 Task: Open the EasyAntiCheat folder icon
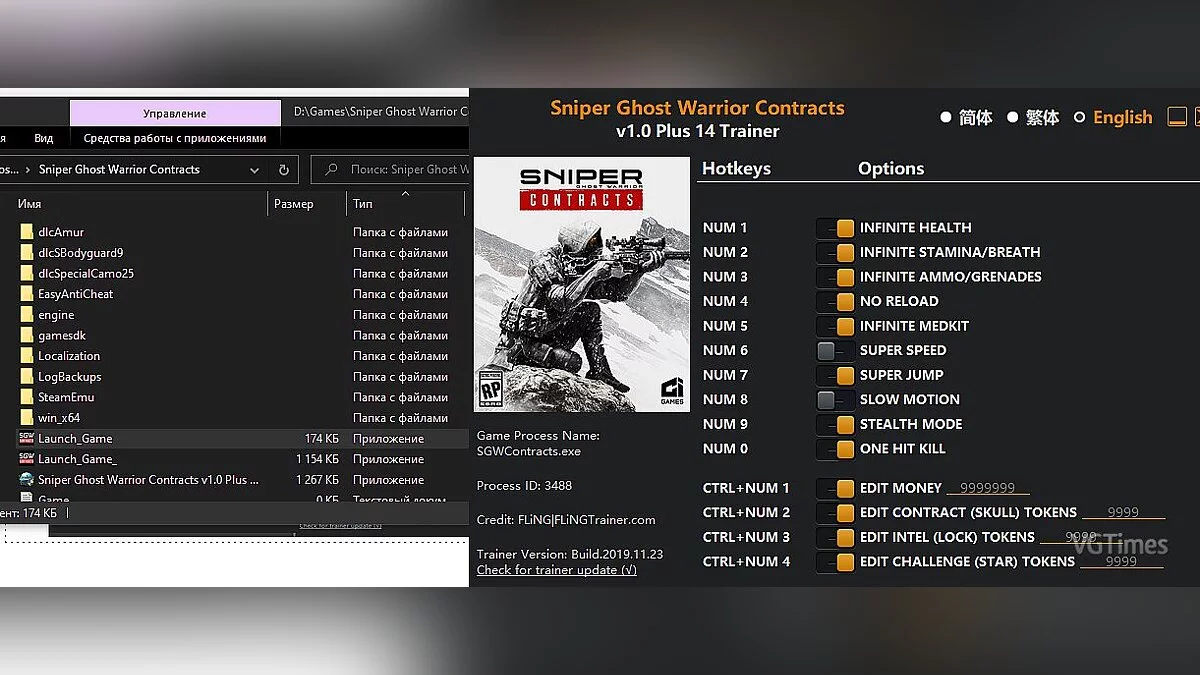(x=26, y=293)
